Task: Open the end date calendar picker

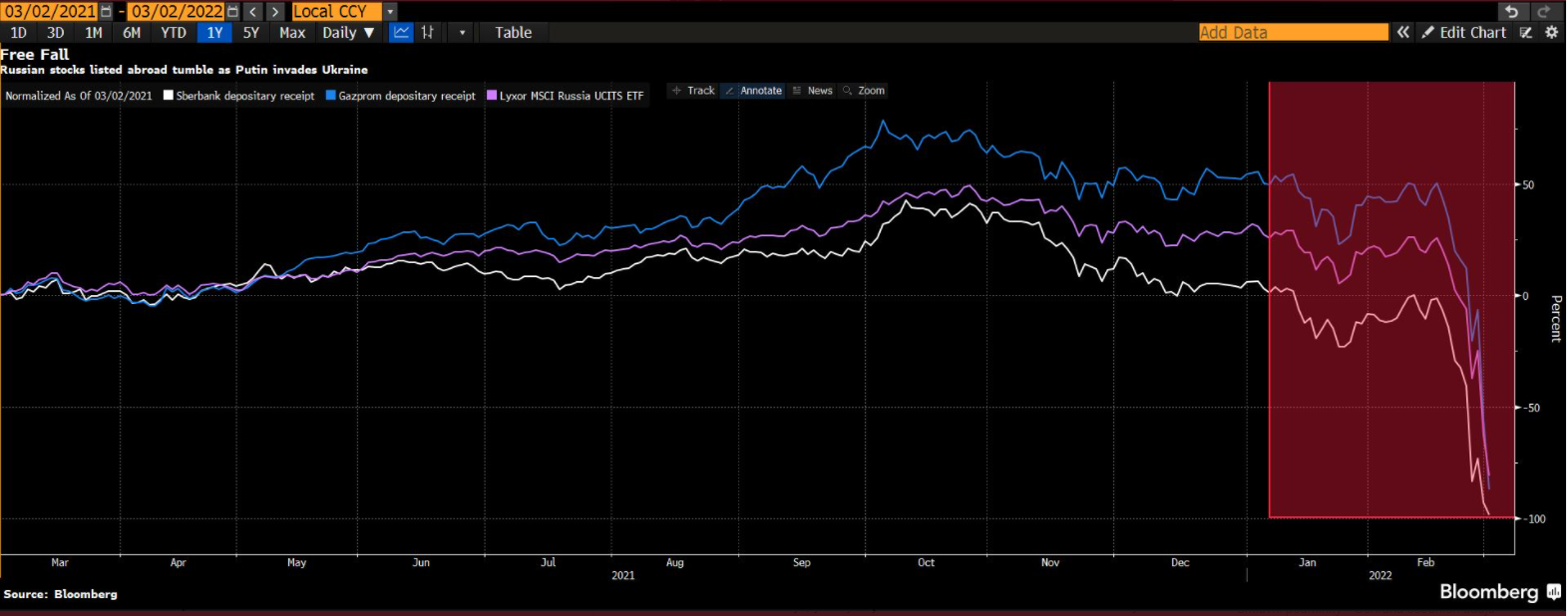Action: click(x=232, y=12)
